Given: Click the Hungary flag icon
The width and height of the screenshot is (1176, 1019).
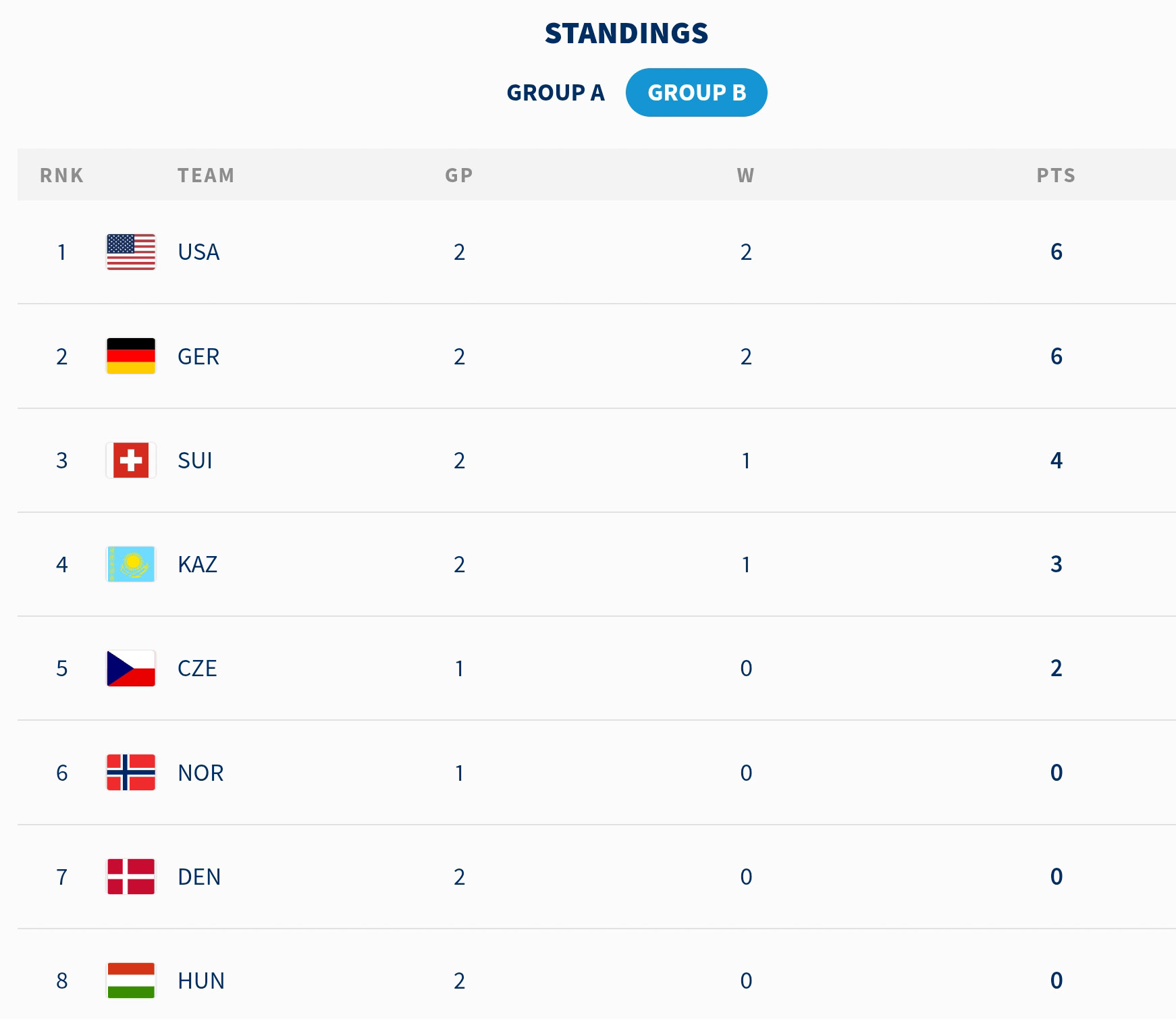Looking at the screenshot, I should point(131,981).
